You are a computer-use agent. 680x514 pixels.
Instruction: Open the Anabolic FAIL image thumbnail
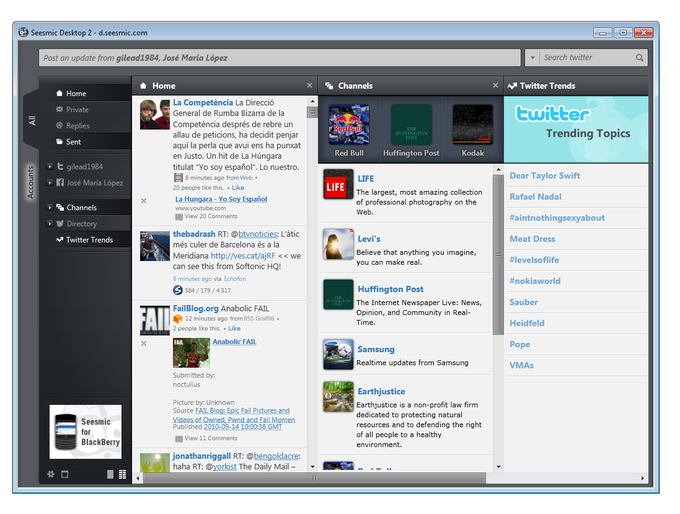191,353
